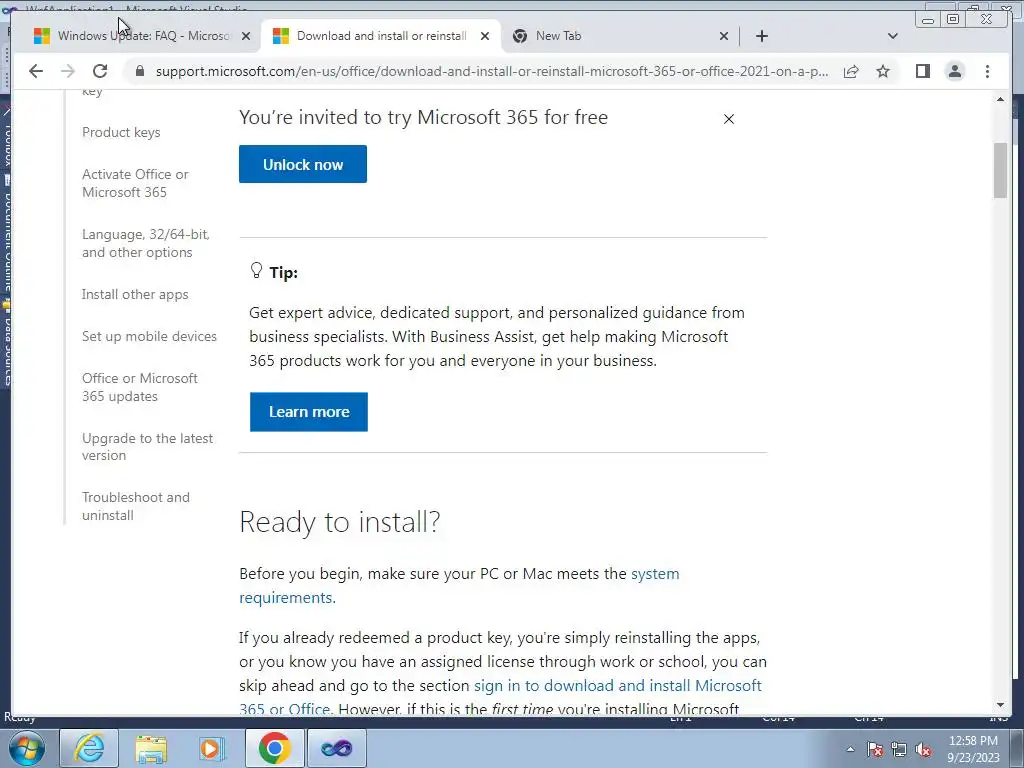Click the Tip lightbulb icon
The image size is (1024, 768).
point(256,270)
